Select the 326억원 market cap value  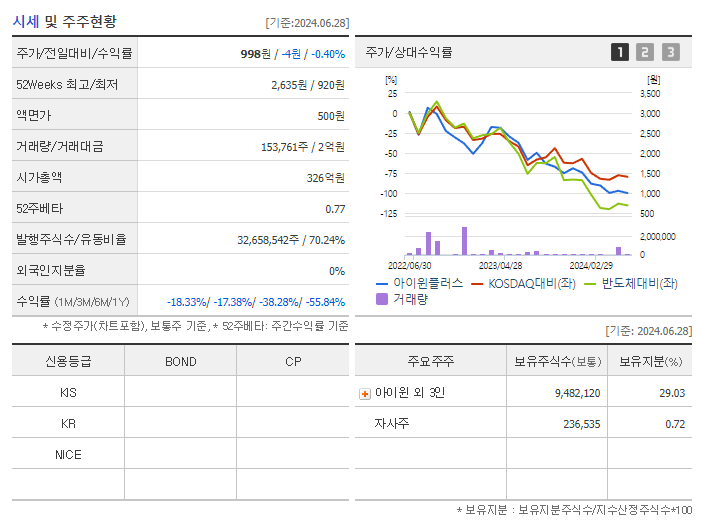(326, 178)
